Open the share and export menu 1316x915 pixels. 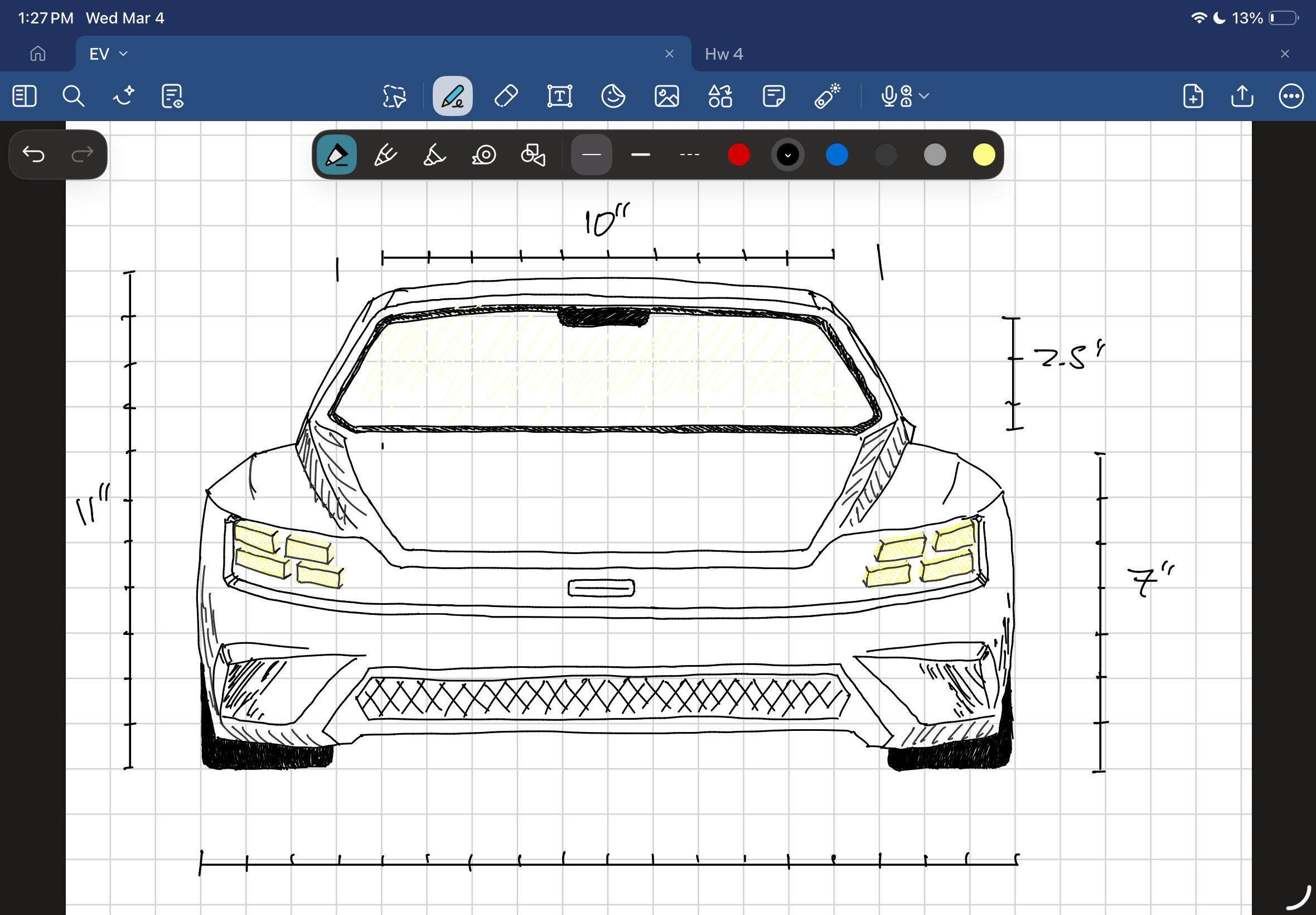(1241, 96)
